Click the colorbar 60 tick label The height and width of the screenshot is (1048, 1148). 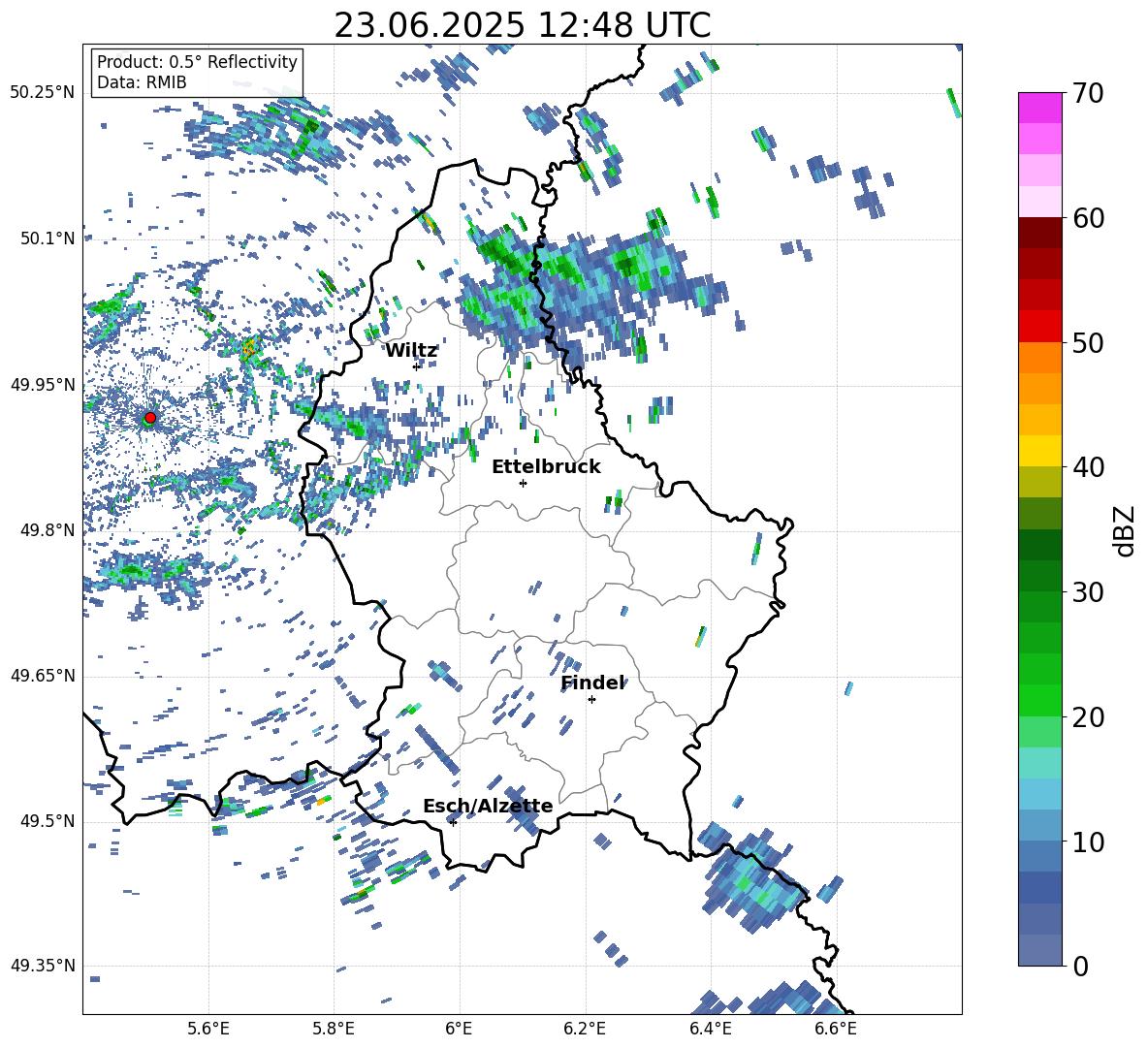pos(1088,218)
